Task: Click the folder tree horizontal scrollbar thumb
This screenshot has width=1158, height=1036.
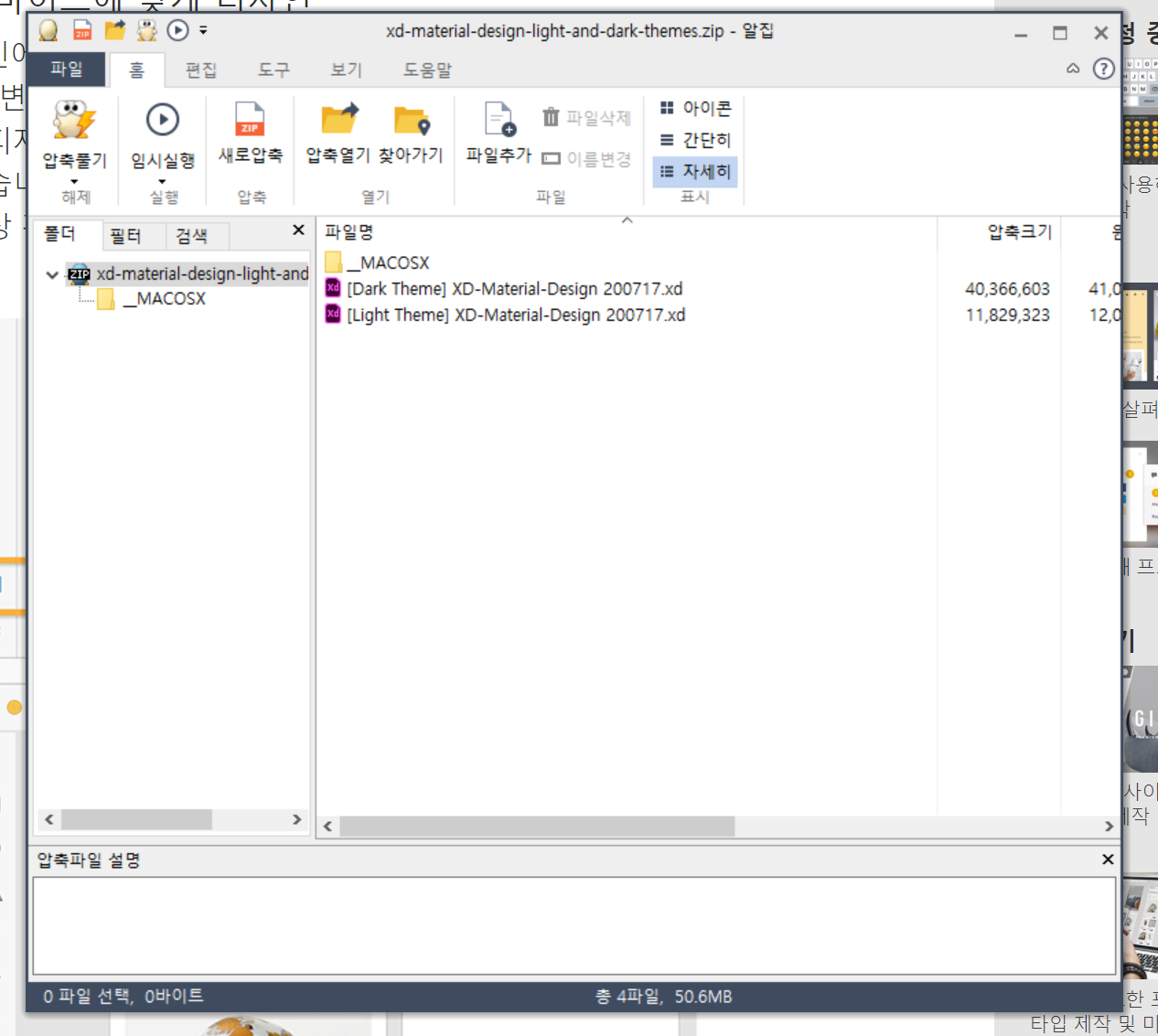Action: [136, 819]
